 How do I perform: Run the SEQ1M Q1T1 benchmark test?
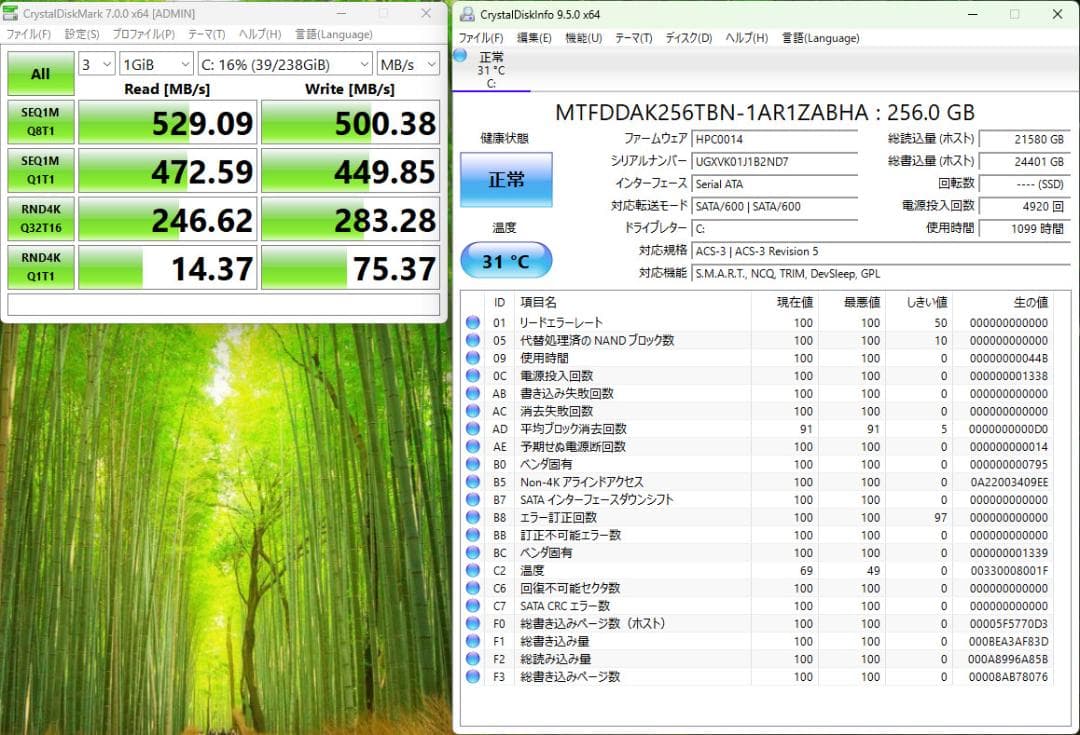coord(40,170)
